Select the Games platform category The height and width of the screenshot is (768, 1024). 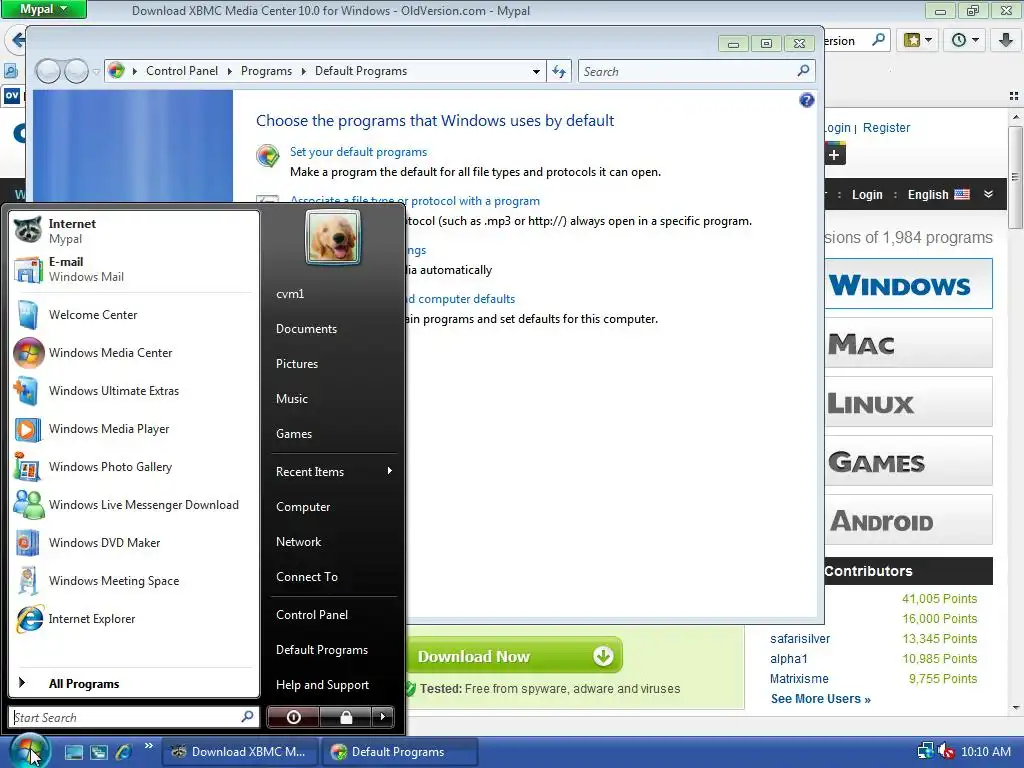(908, 460)
